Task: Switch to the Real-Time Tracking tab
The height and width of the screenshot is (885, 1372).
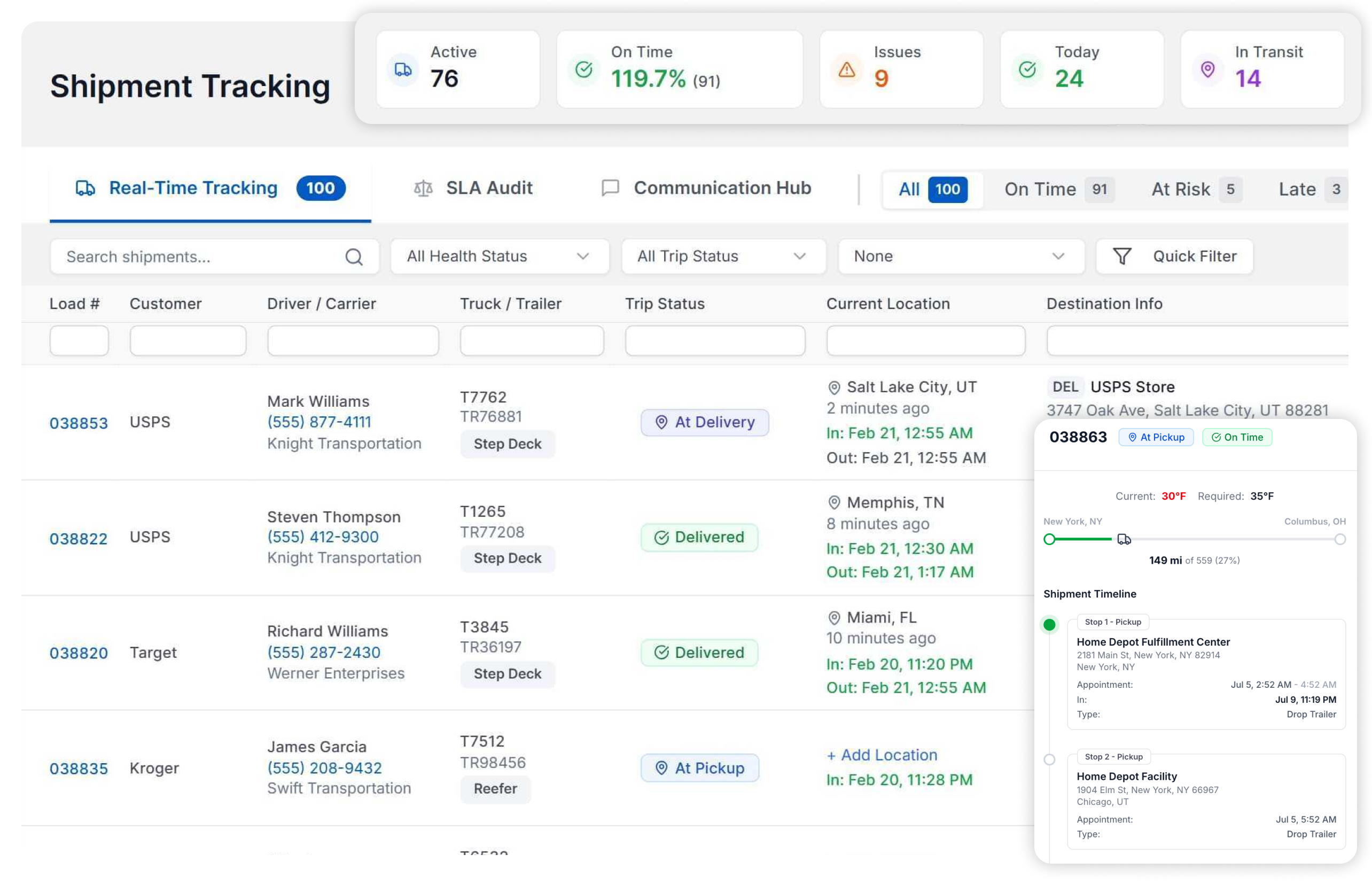Action: click(x=211, y=188)
